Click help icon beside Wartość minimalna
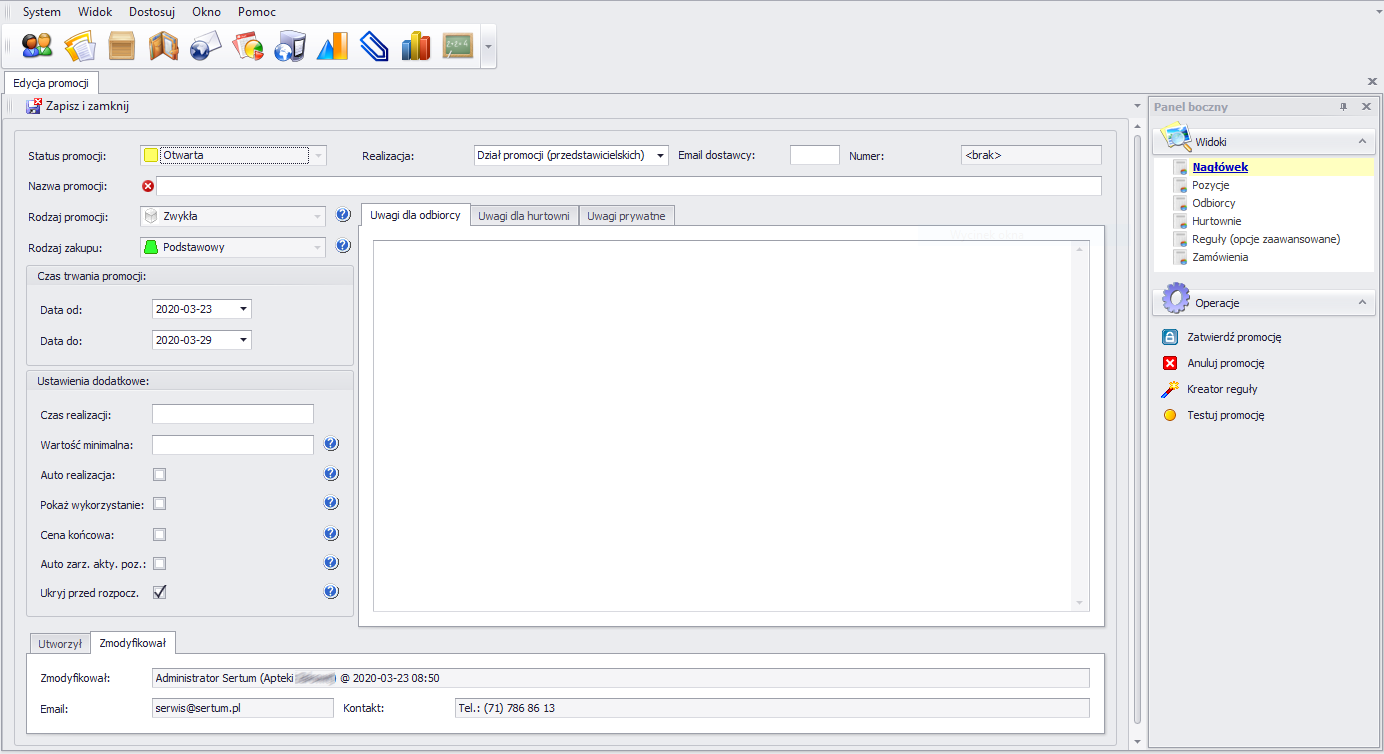 coord(332,444)
